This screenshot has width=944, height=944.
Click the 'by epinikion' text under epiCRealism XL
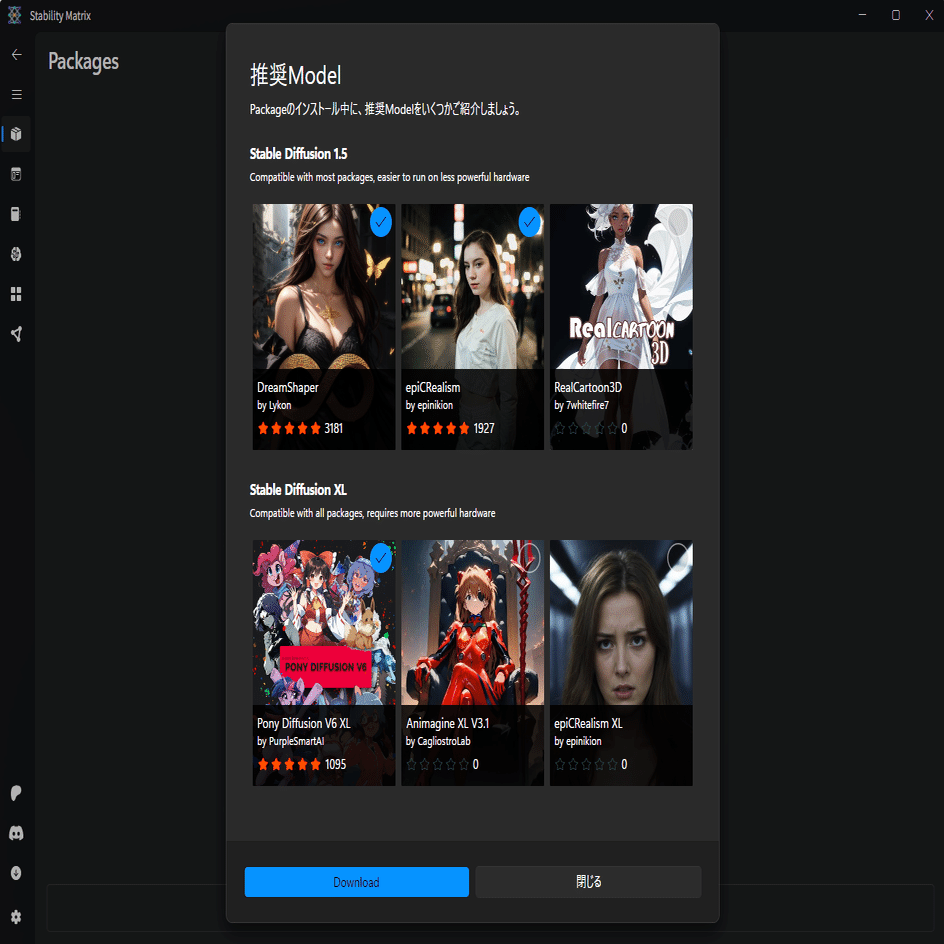578,741
